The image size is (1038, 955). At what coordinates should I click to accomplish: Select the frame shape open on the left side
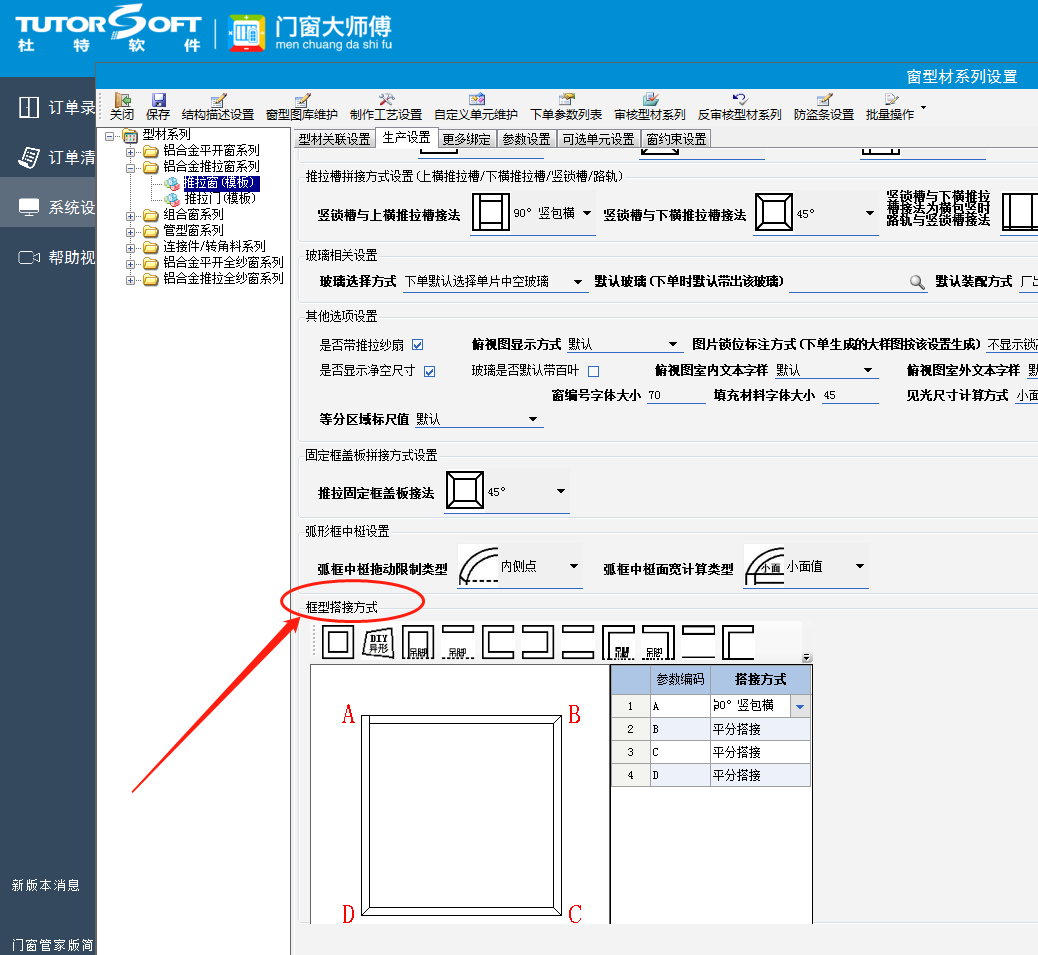538,642
